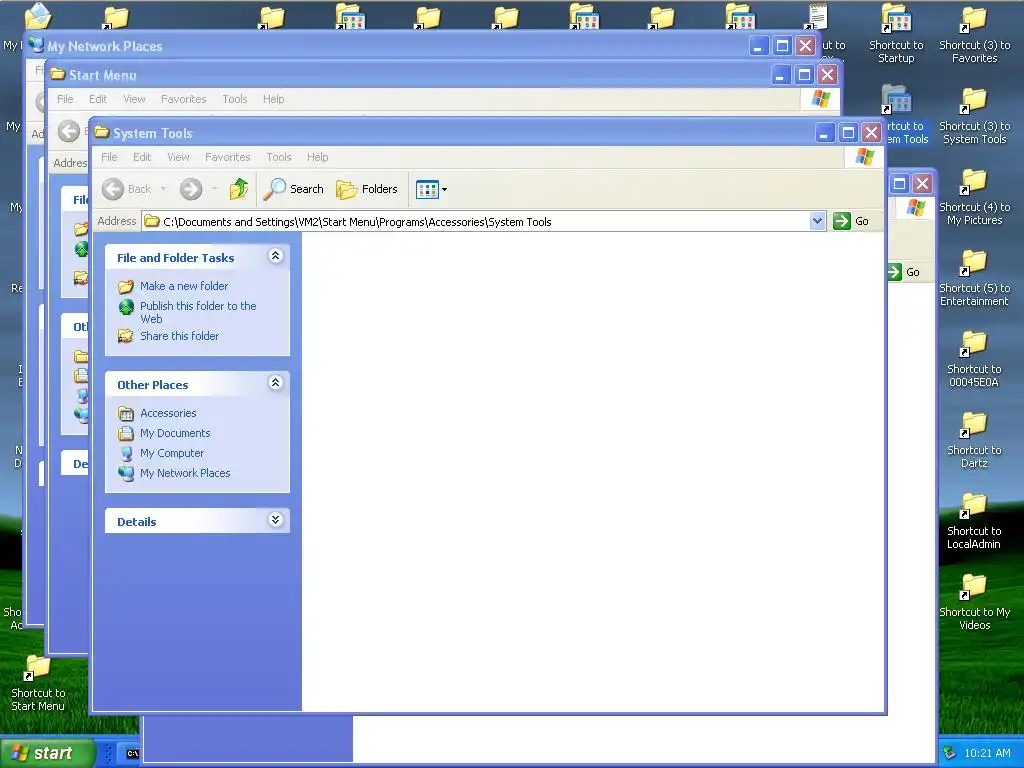Select Shortcut (5) to Entertainment desktop icon
The image size is (1024, 768).
(974, 278)
